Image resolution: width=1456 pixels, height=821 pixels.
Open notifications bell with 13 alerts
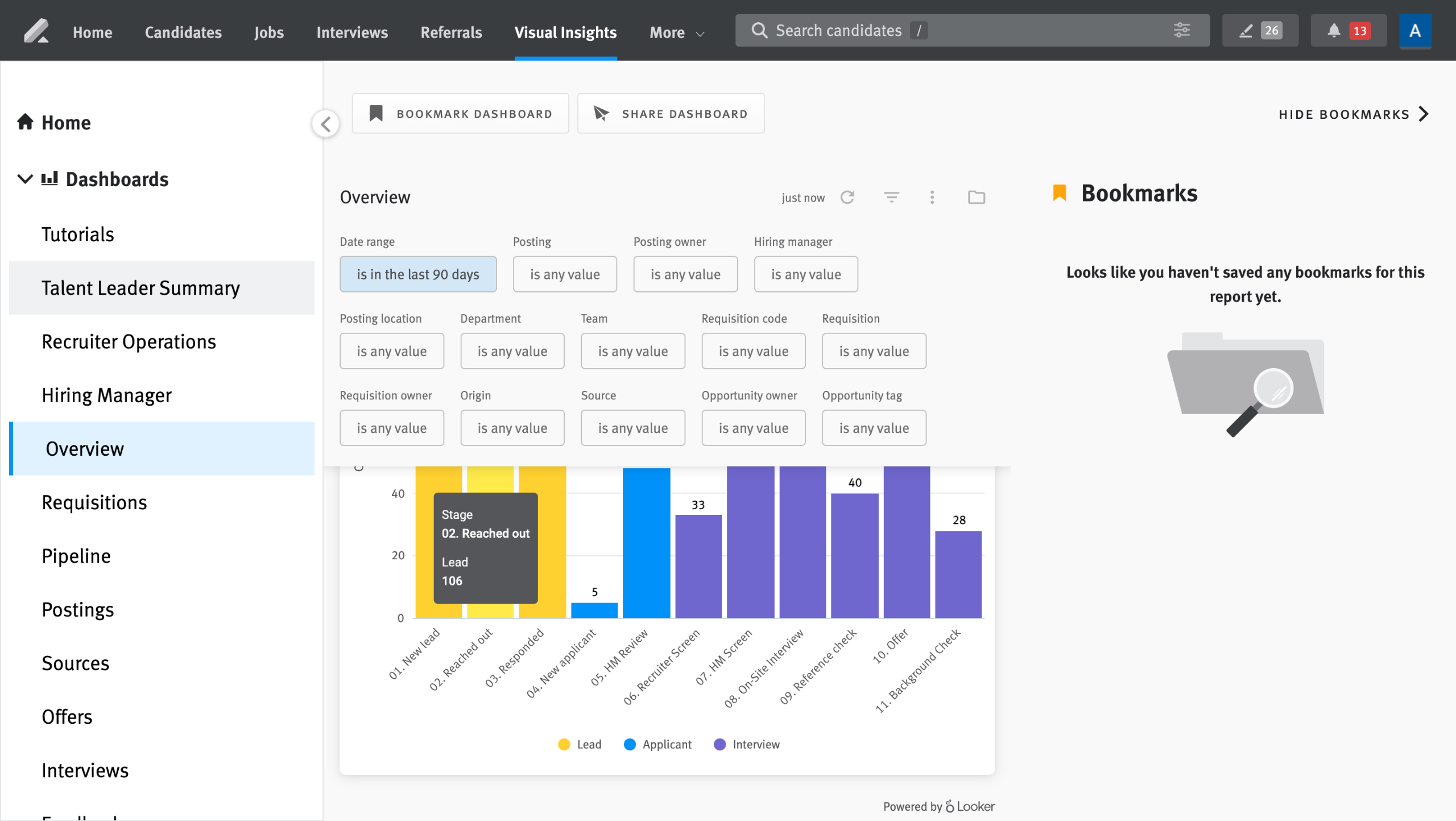click(1348, 31)
